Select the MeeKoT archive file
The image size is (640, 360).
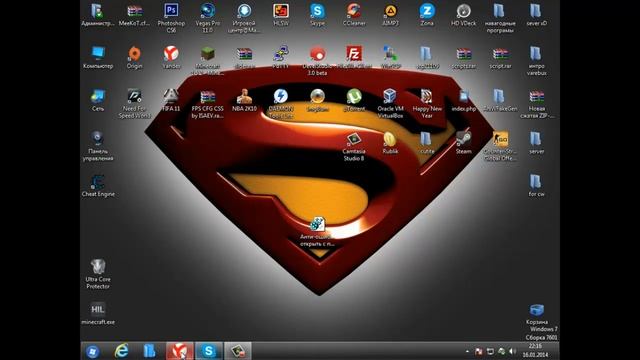click(134, 11)
